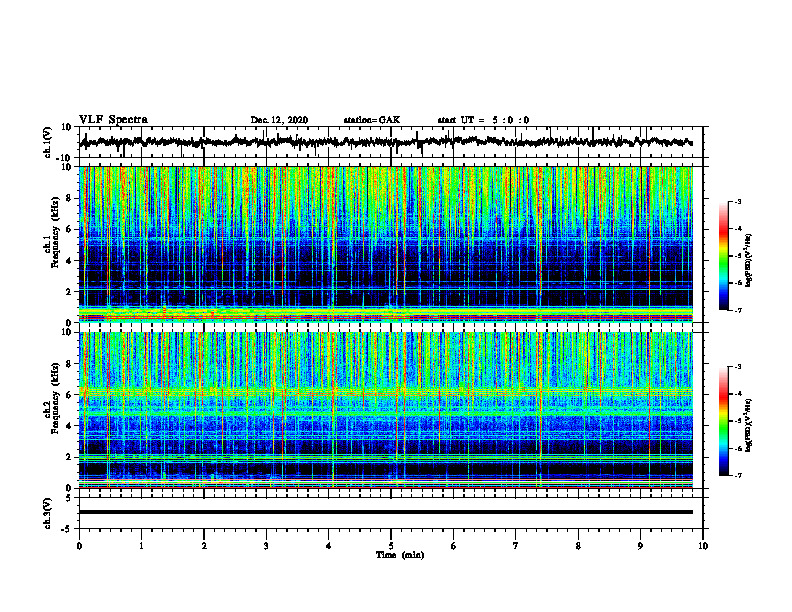Click the log(PSD) label beside ch.1 colorbar

click(749, 260)
